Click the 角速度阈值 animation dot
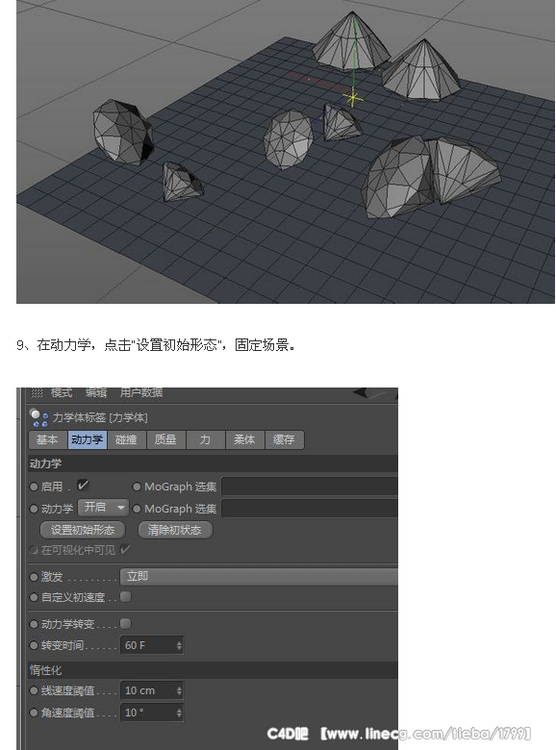 tap(33, 713)
